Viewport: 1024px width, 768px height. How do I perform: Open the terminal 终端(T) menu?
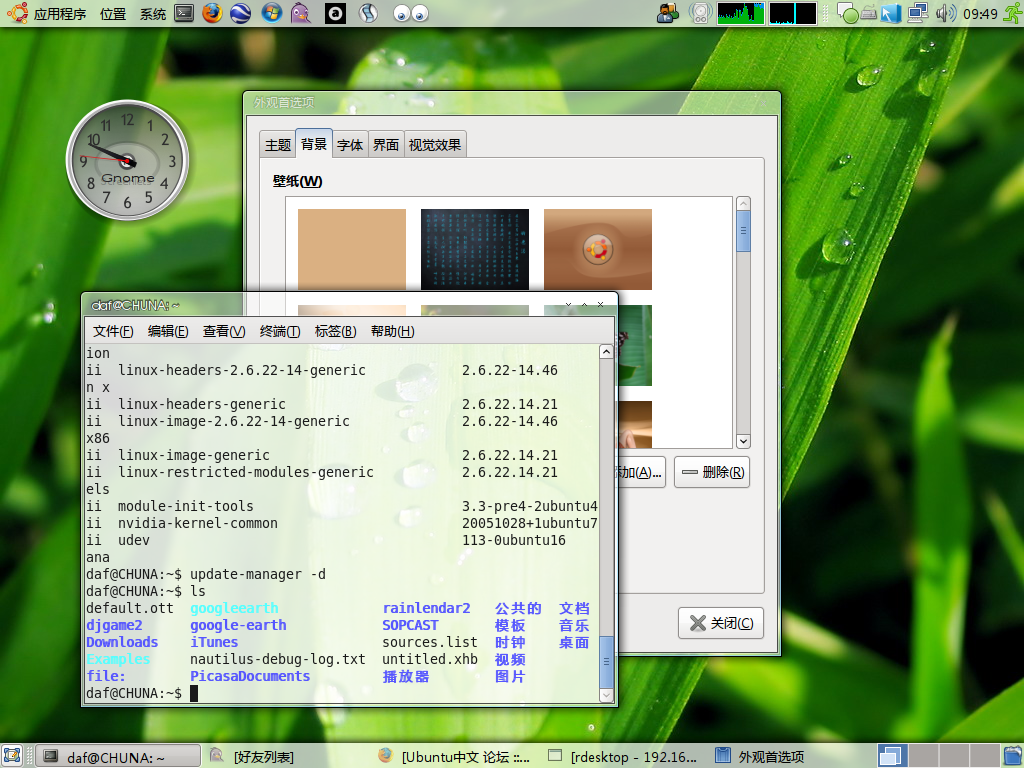280,331
